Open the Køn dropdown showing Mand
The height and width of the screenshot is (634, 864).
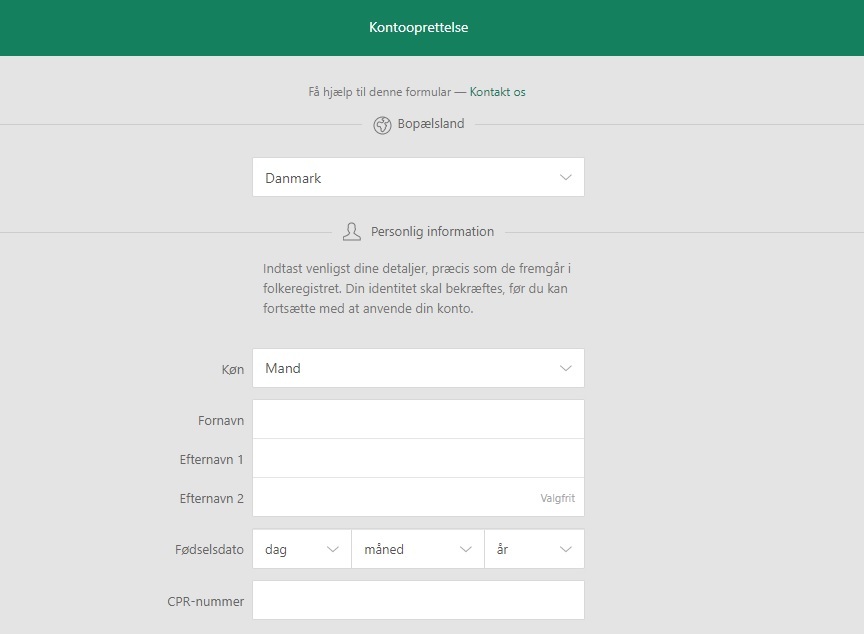[418, 368]
